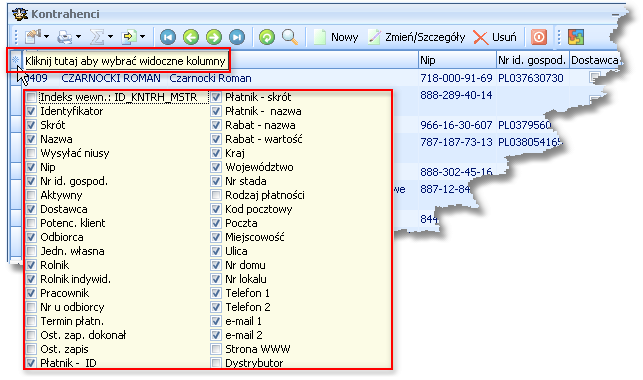The image size is (643, 380).
Task: Go to the previous record
Action: click(191, 37)
